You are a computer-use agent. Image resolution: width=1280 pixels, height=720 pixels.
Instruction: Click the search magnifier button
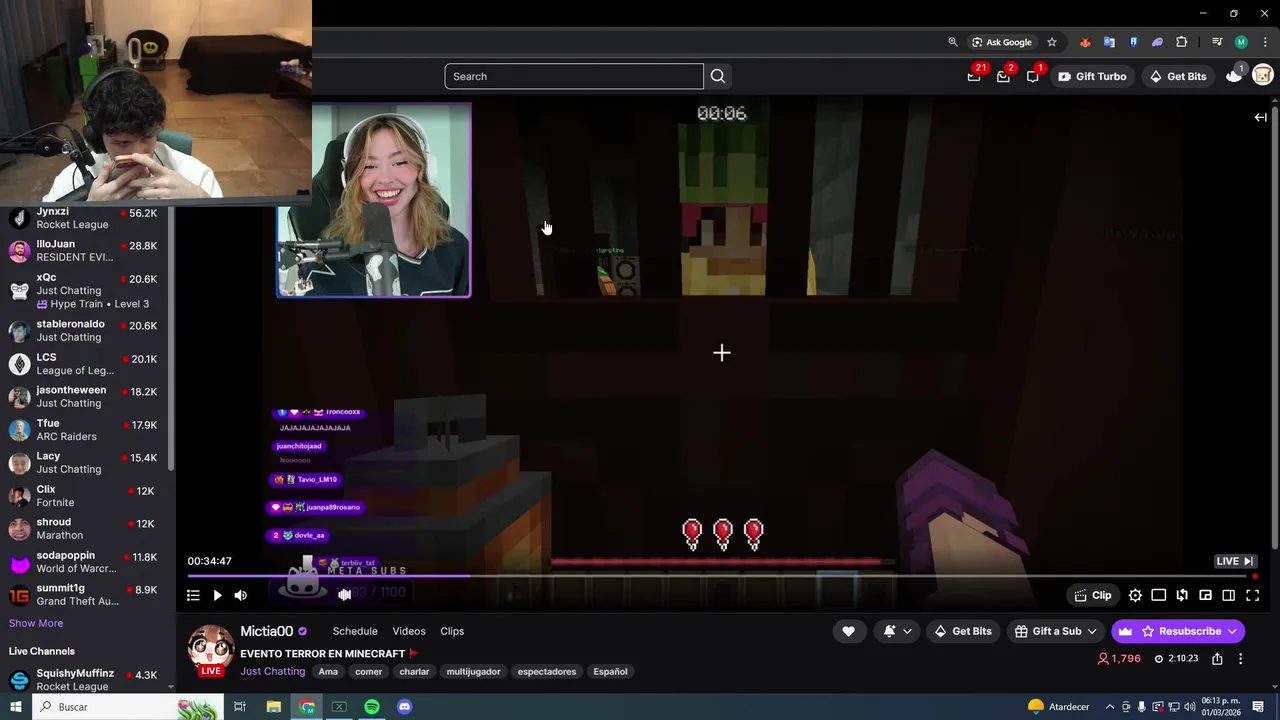[x=718, y=76]
